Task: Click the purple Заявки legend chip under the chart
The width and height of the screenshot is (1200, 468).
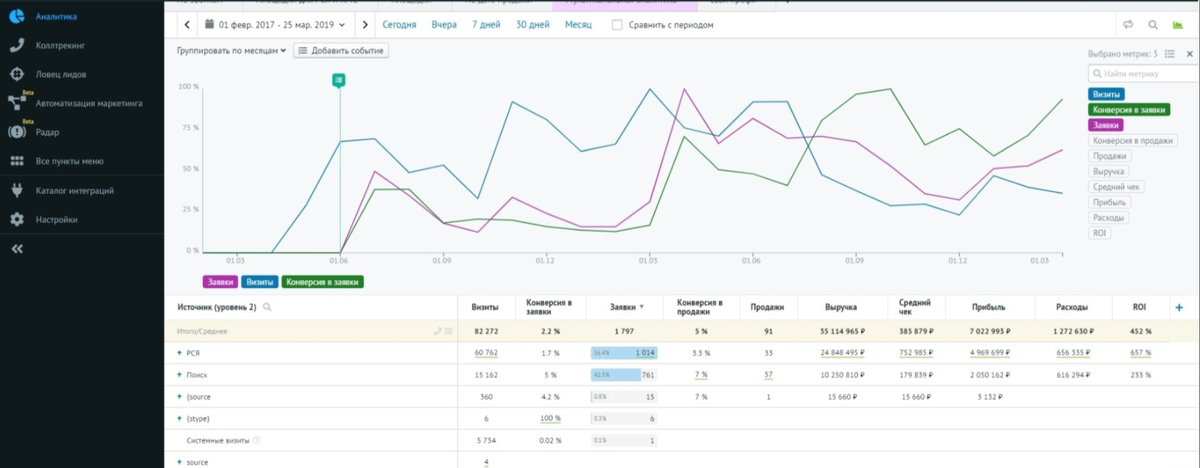Action: coord(220,282)
